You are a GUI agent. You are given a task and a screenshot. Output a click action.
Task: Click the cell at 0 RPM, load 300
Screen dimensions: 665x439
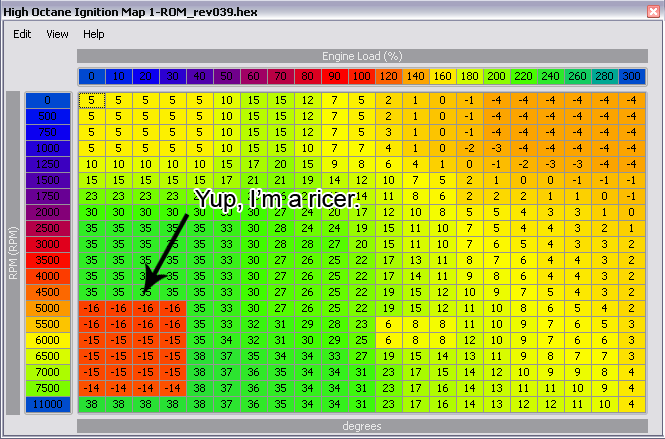tap(630, 99)
